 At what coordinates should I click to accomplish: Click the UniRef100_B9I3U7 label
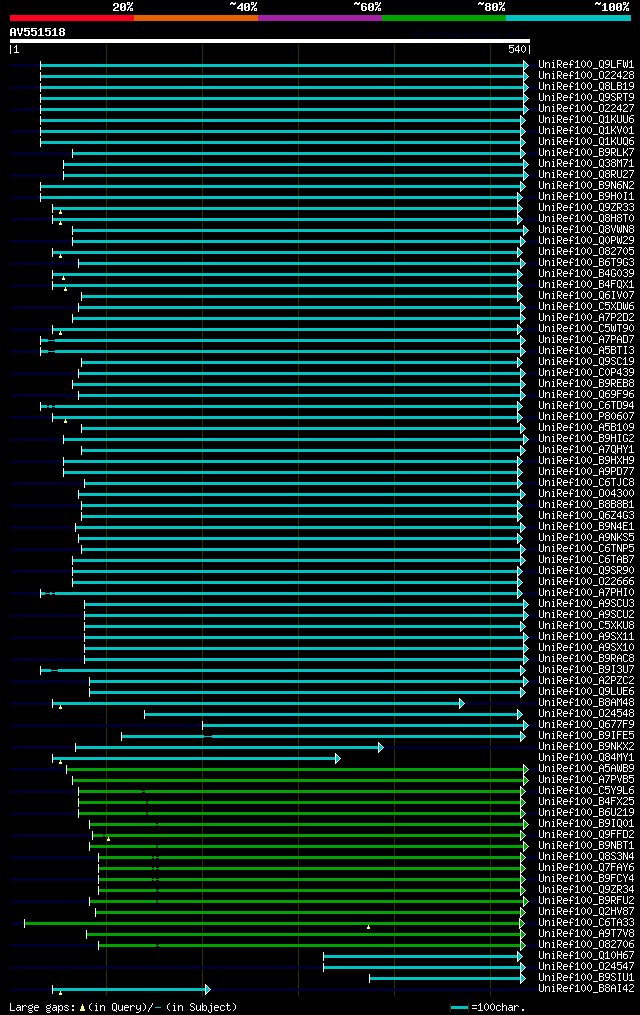coord(586,670)
